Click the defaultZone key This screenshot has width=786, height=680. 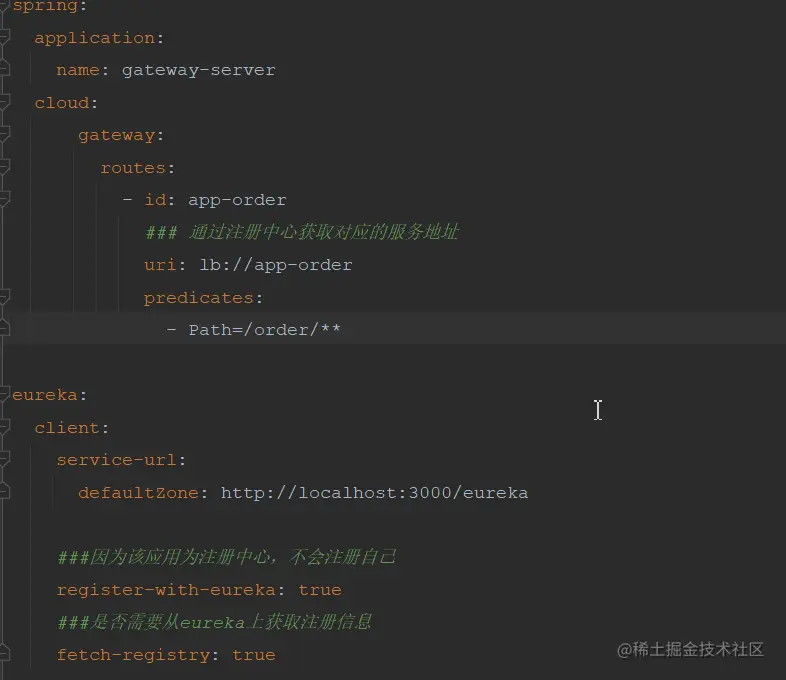138,493
